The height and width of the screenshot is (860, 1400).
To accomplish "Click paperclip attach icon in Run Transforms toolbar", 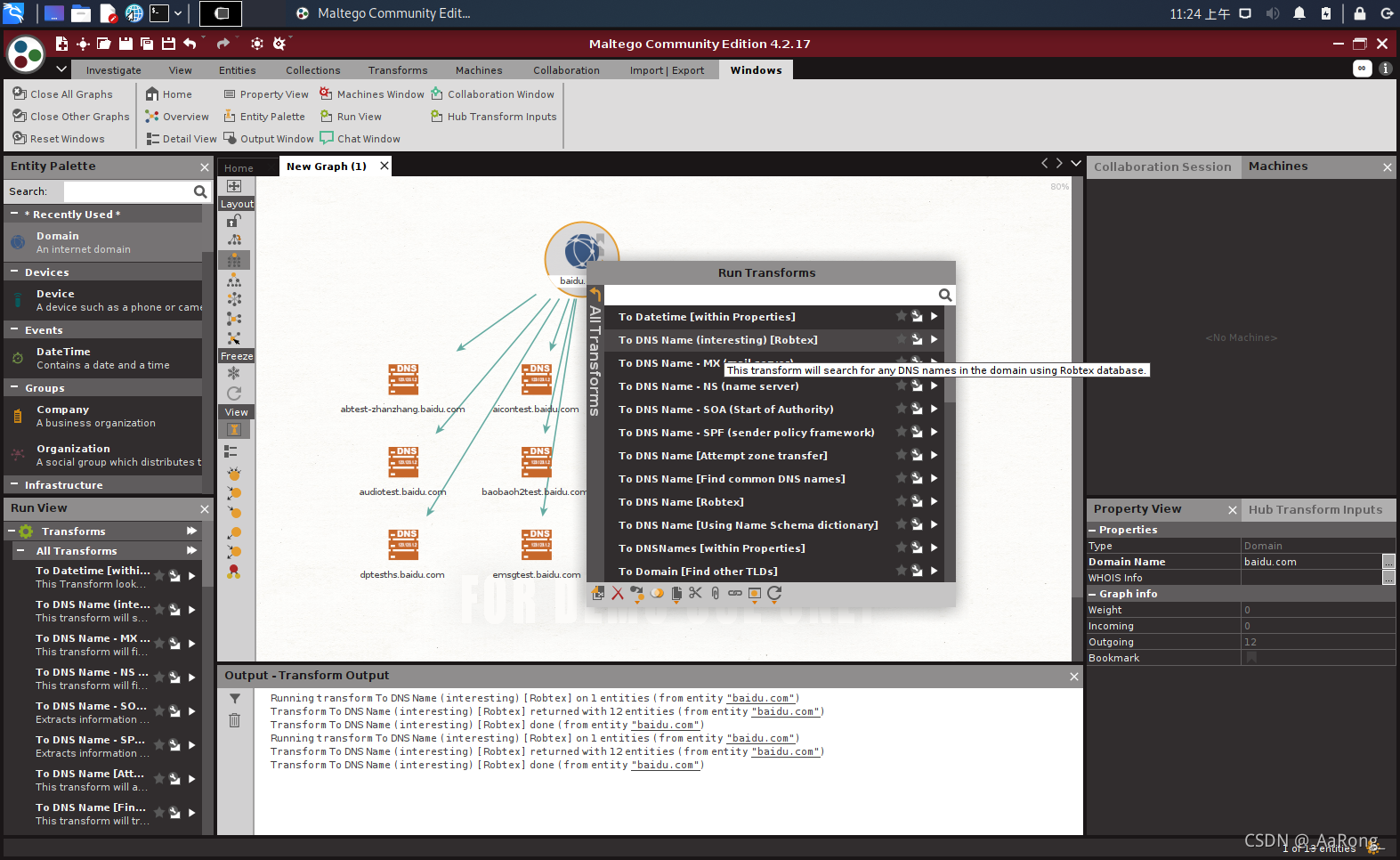I will 716,593.
